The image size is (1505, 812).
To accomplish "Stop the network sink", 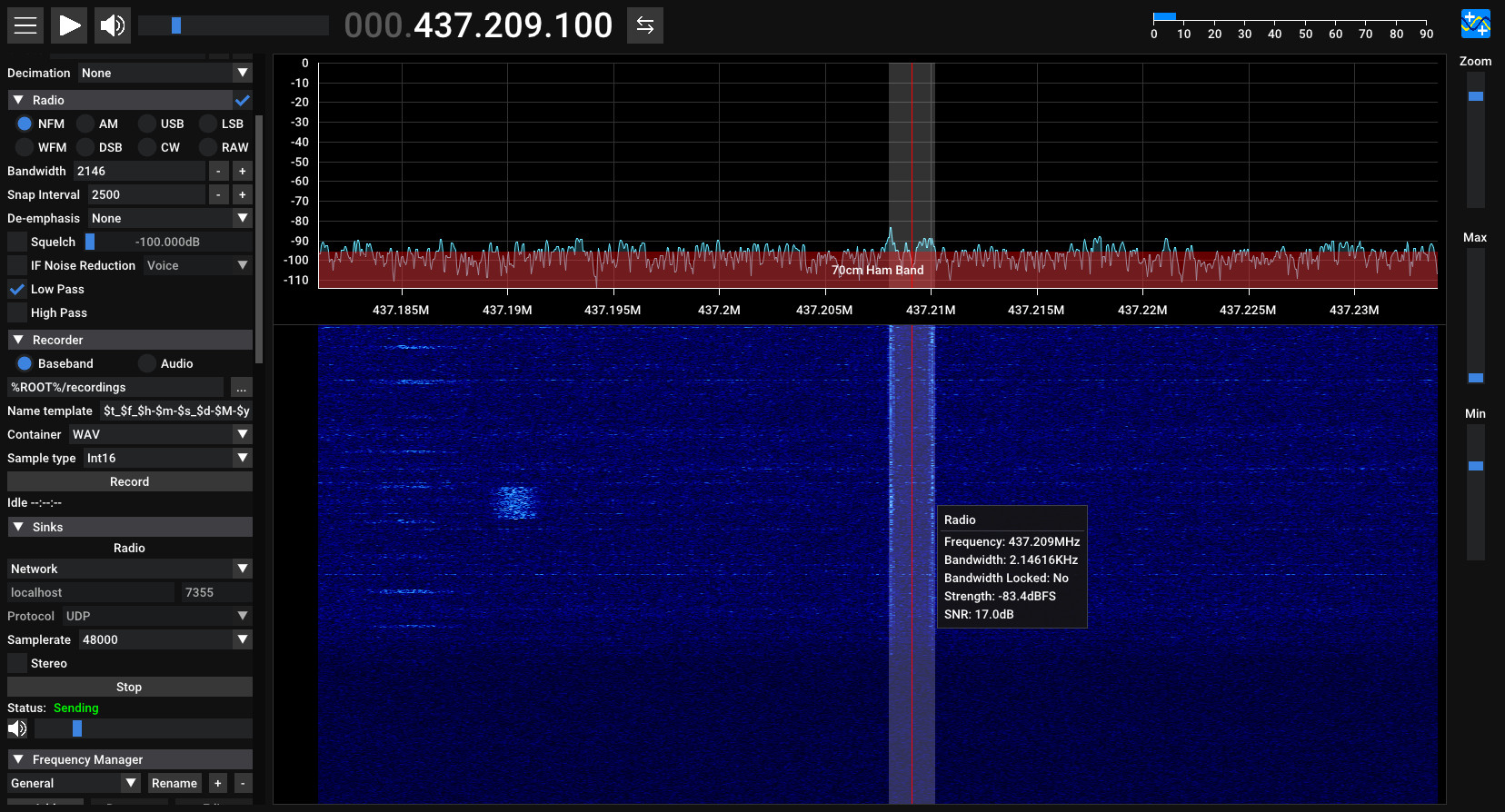I will click(x=130, y=687).
